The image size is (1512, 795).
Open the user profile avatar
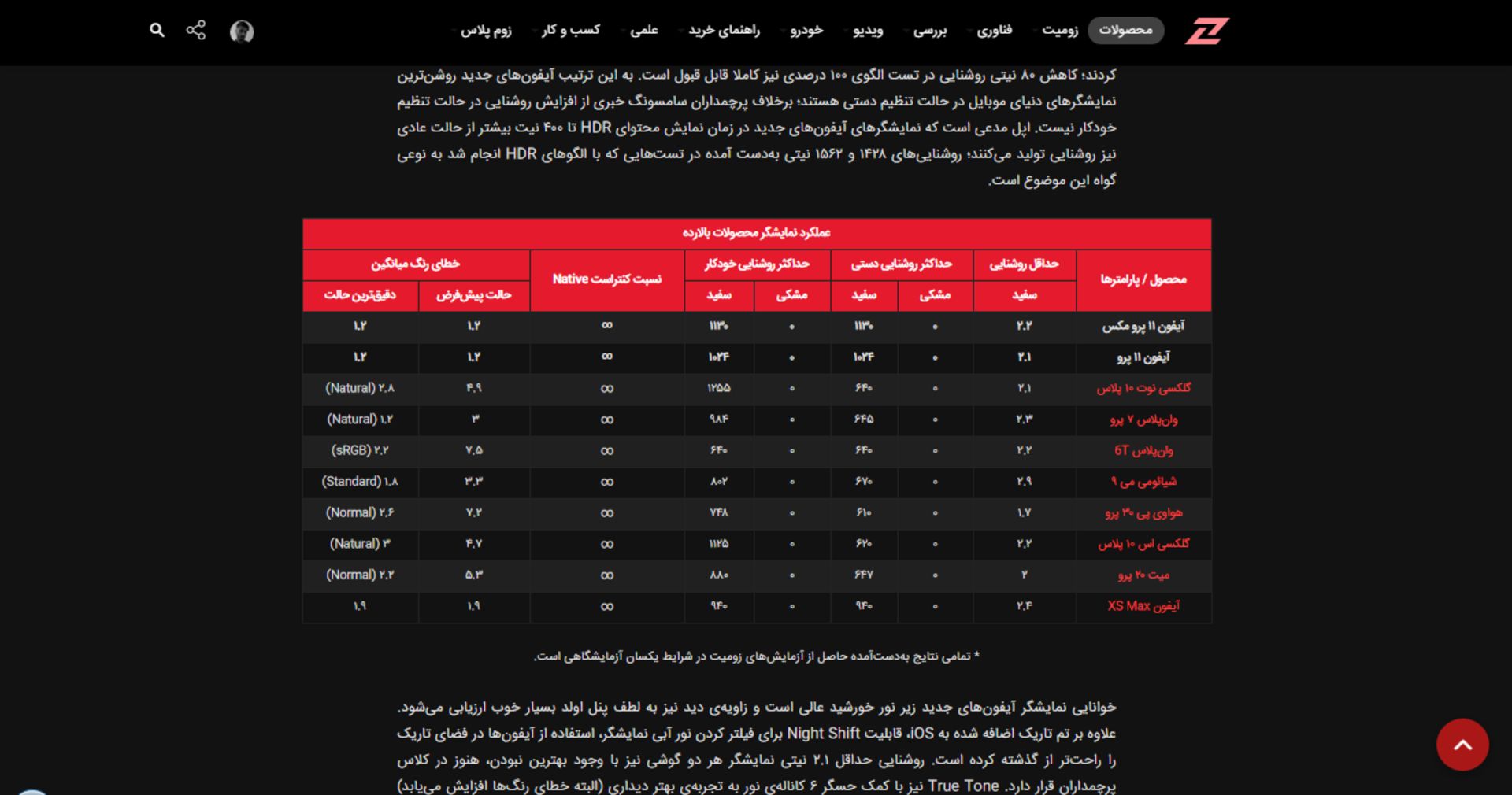(x=242, y=31)
